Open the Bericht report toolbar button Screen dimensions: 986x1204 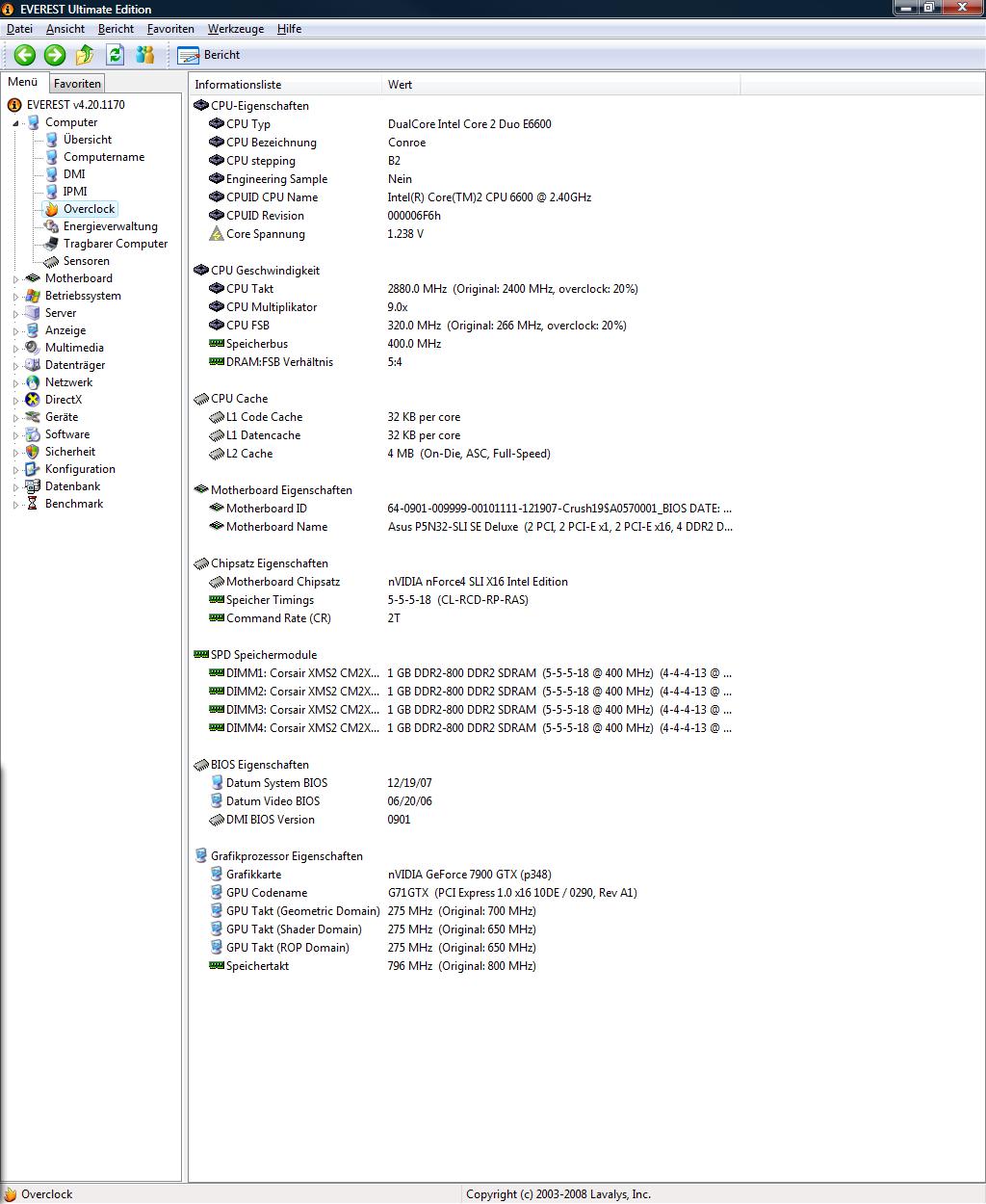[x=209, y=55]
